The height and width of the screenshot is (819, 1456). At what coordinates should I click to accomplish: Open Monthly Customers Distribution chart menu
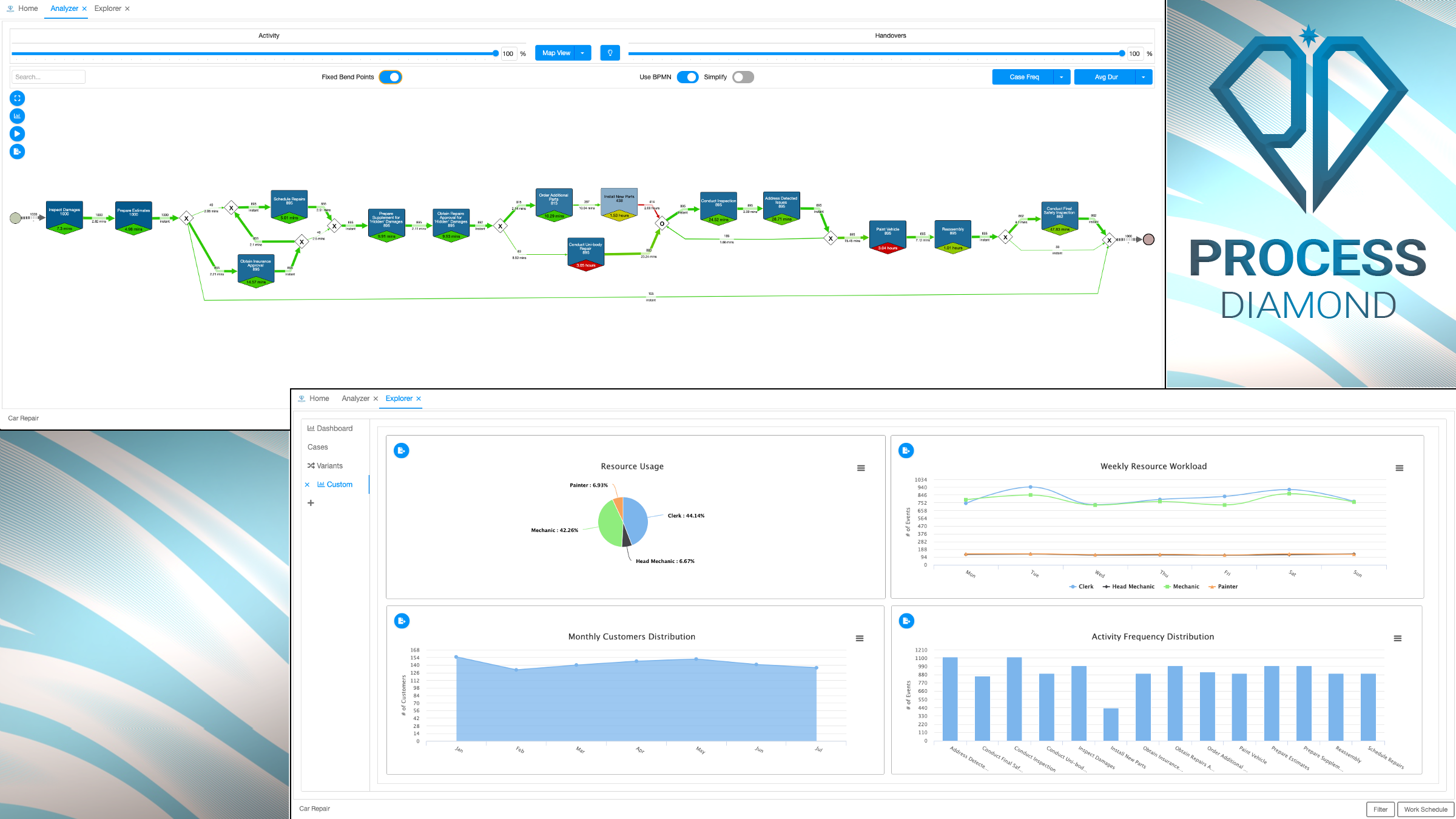[859, 638]
